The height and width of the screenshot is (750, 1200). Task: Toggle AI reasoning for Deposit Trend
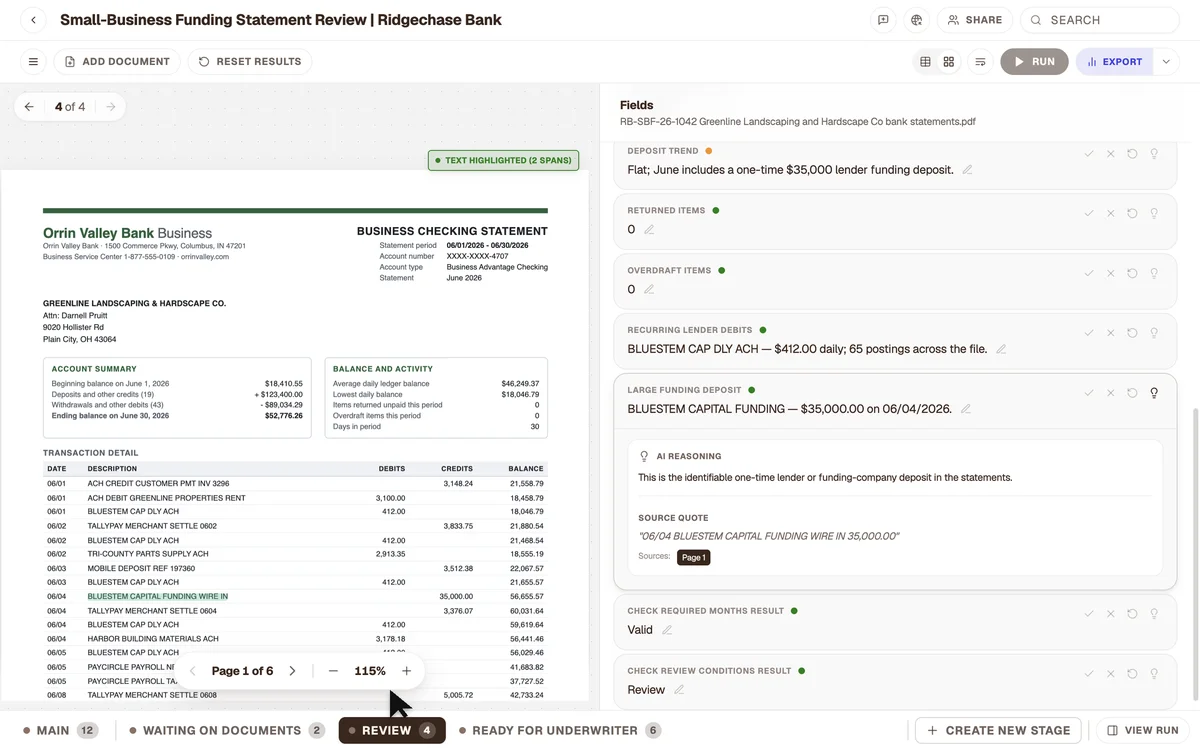(1154, 154)
